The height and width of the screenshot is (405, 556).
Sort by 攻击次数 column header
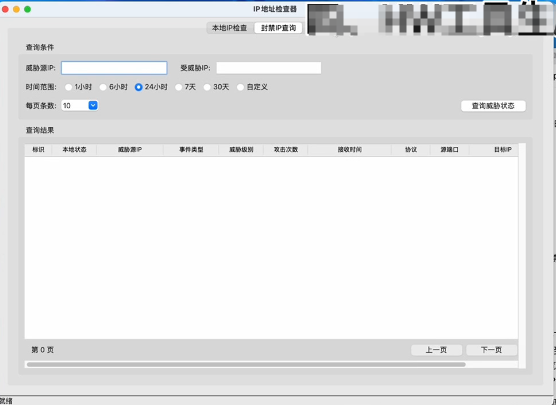coord(286,150)
